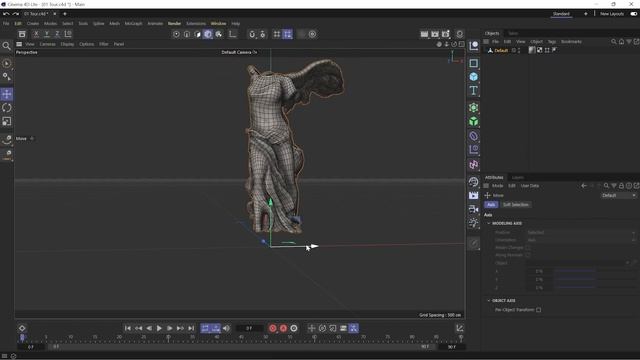
Task: Toggle timeline sound speaker button
Action: (227, 328)
